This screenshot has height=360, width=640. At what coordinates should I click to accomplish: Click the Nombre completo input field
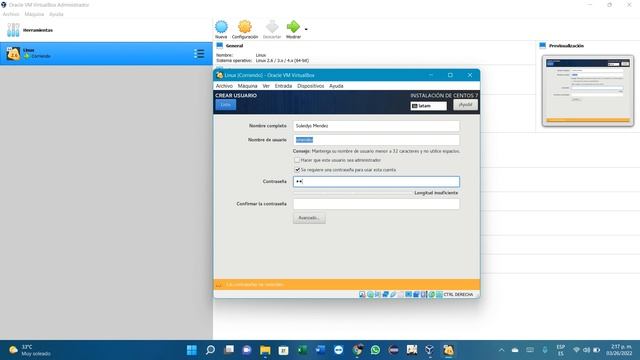pos(376,126)
